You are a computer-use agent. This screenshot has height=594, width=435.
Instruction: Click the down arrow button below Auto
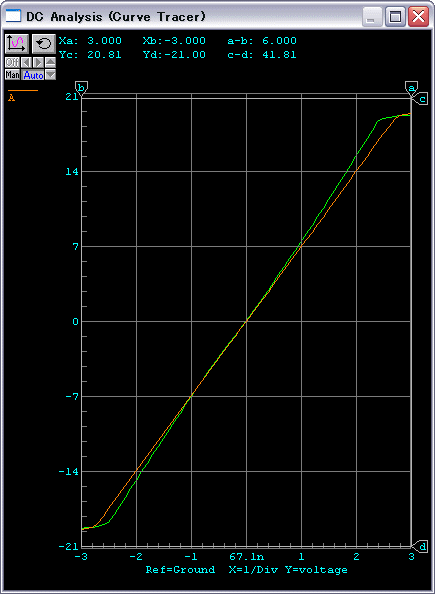(x=50, y=75)
